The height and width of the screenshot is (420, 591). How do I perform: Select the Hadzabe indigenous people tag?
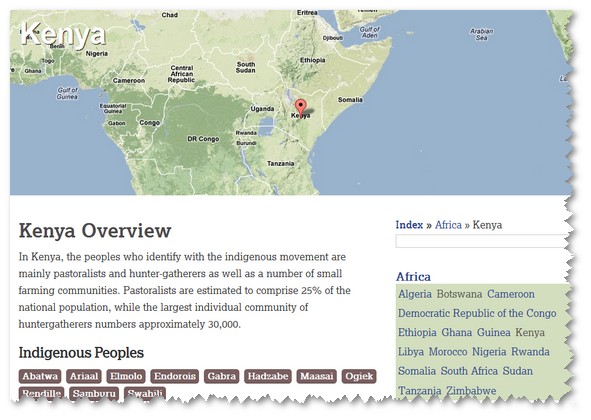(268, 376)
